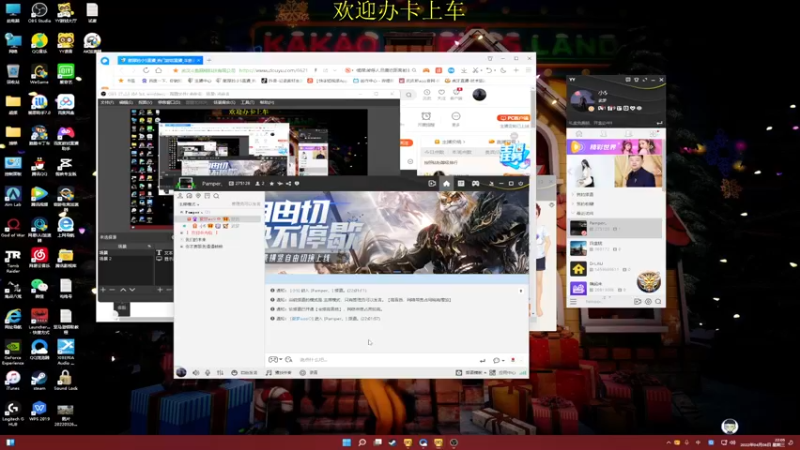The image size is (800, 450).
Task: Open a new tab in the browser window
Action: [209, 60]
